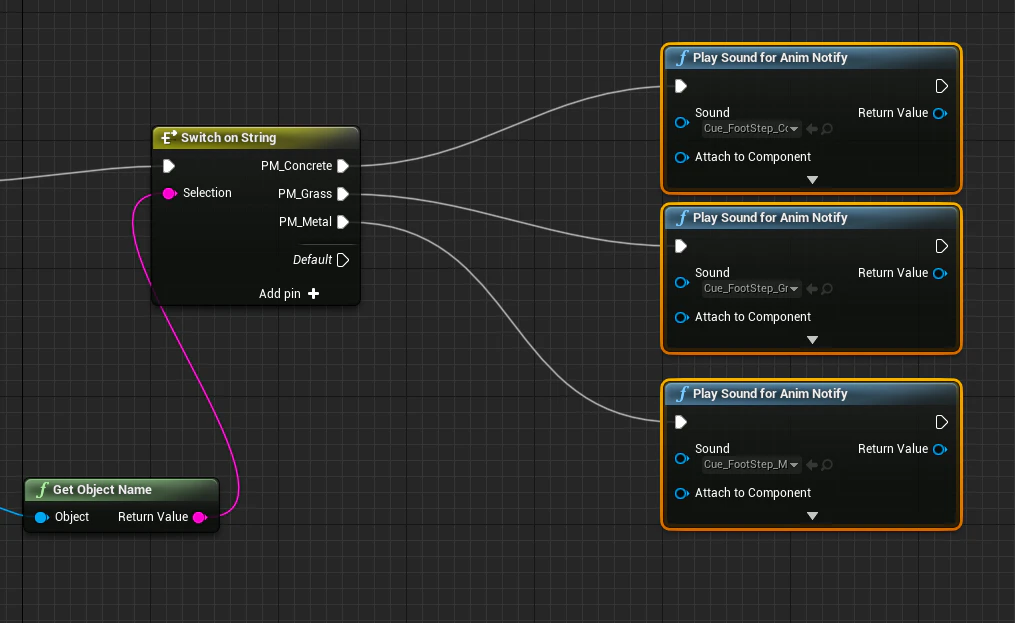Click the PM_Grass output execution pin
This screenshot has width=1015, height=623.
[343, 194]
